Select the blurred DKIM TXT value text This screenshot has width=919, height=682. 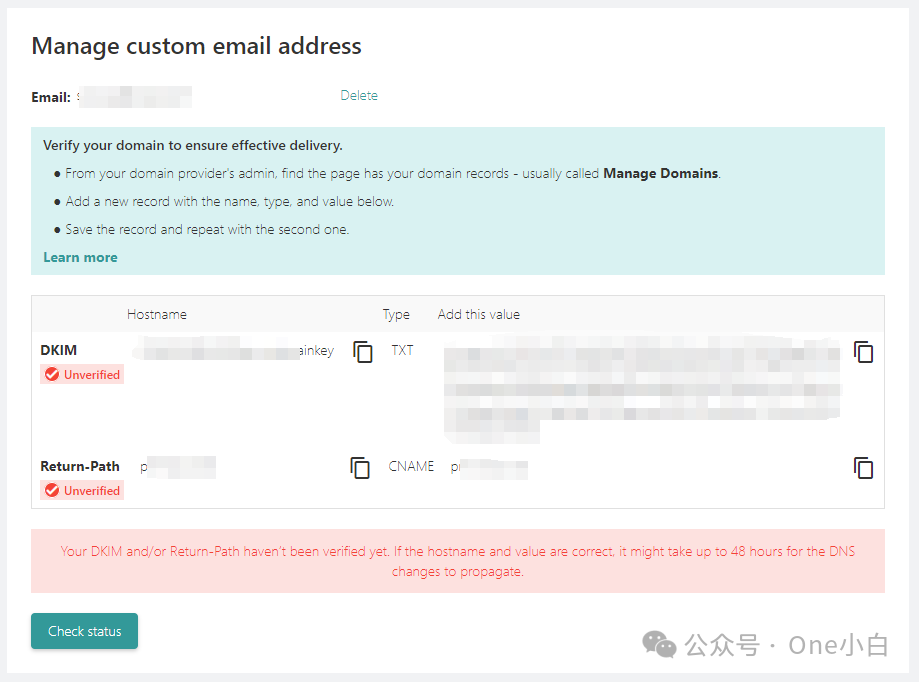tap(642, 389)
